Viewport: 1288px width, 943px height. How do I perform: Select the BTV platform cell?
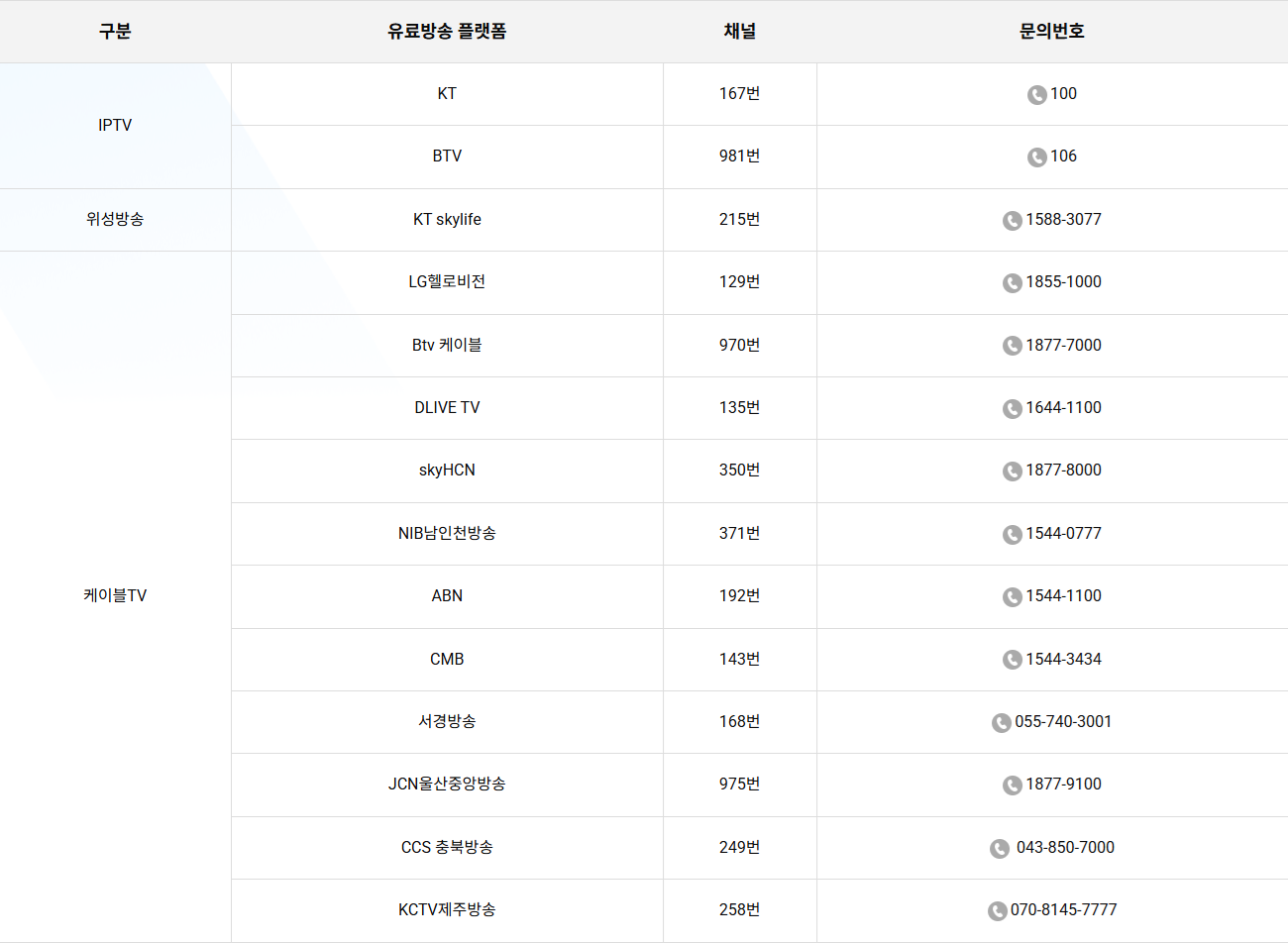[x=447, y=157]
